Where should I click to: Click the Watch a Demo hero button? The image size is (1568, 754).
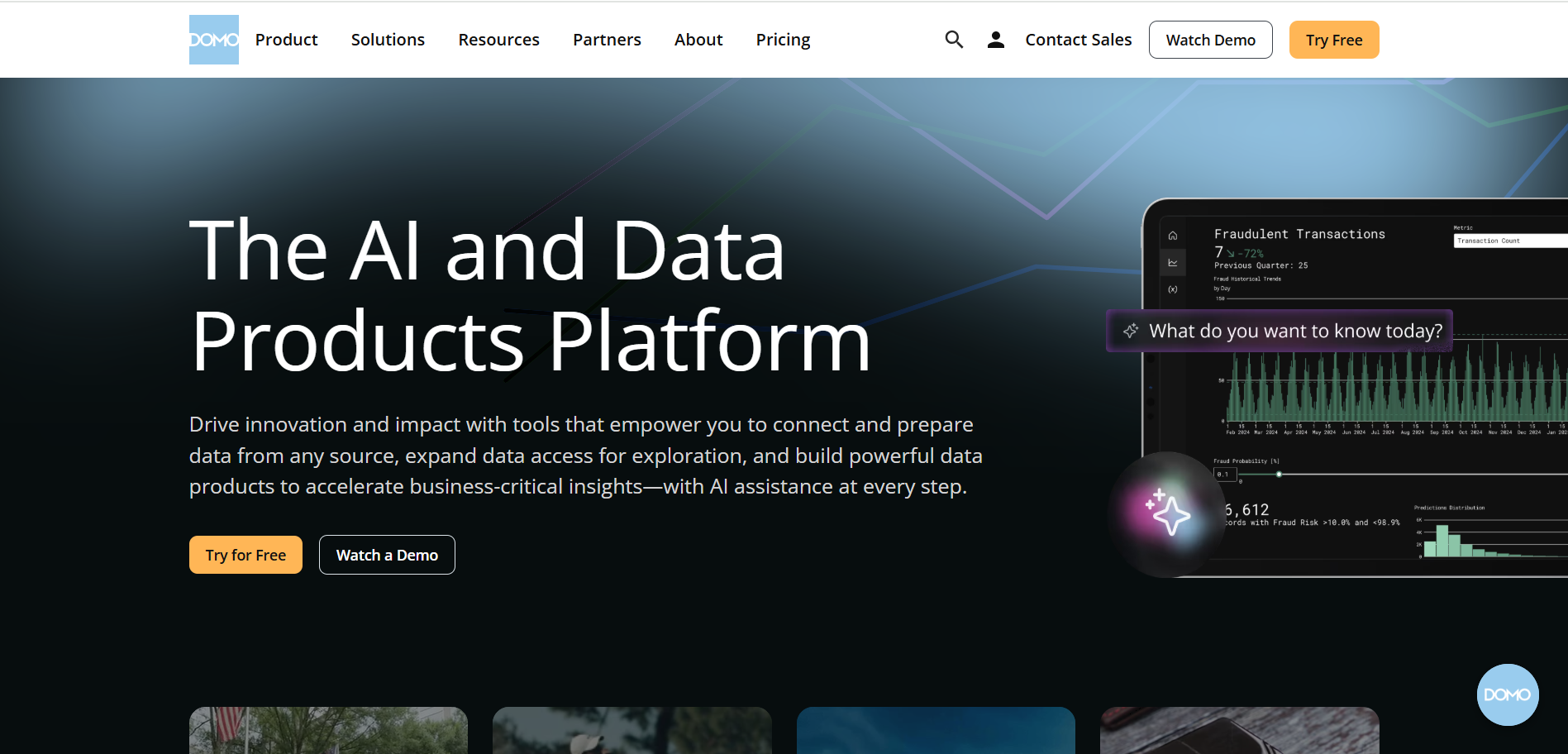[x=387, y=555]
